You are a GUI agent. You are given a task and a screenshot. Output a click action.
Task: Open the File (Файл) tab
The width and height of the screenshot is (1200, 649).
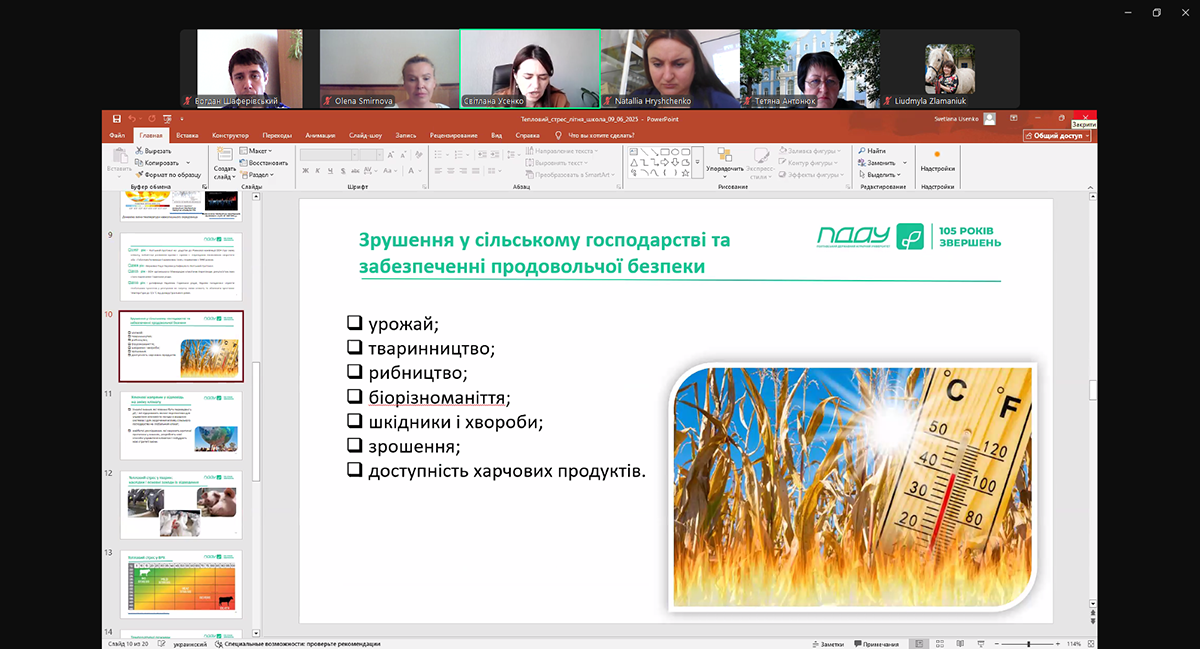[117, 135]
